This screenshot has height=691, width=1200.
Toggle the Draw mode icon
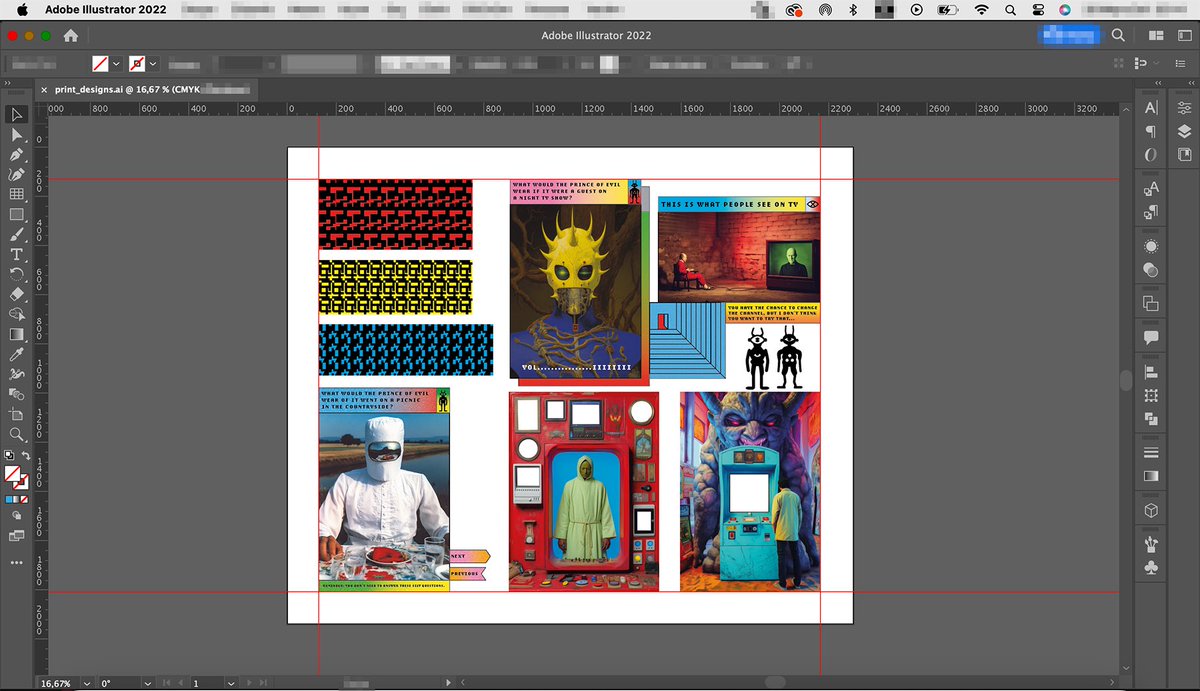coord(16,515)
